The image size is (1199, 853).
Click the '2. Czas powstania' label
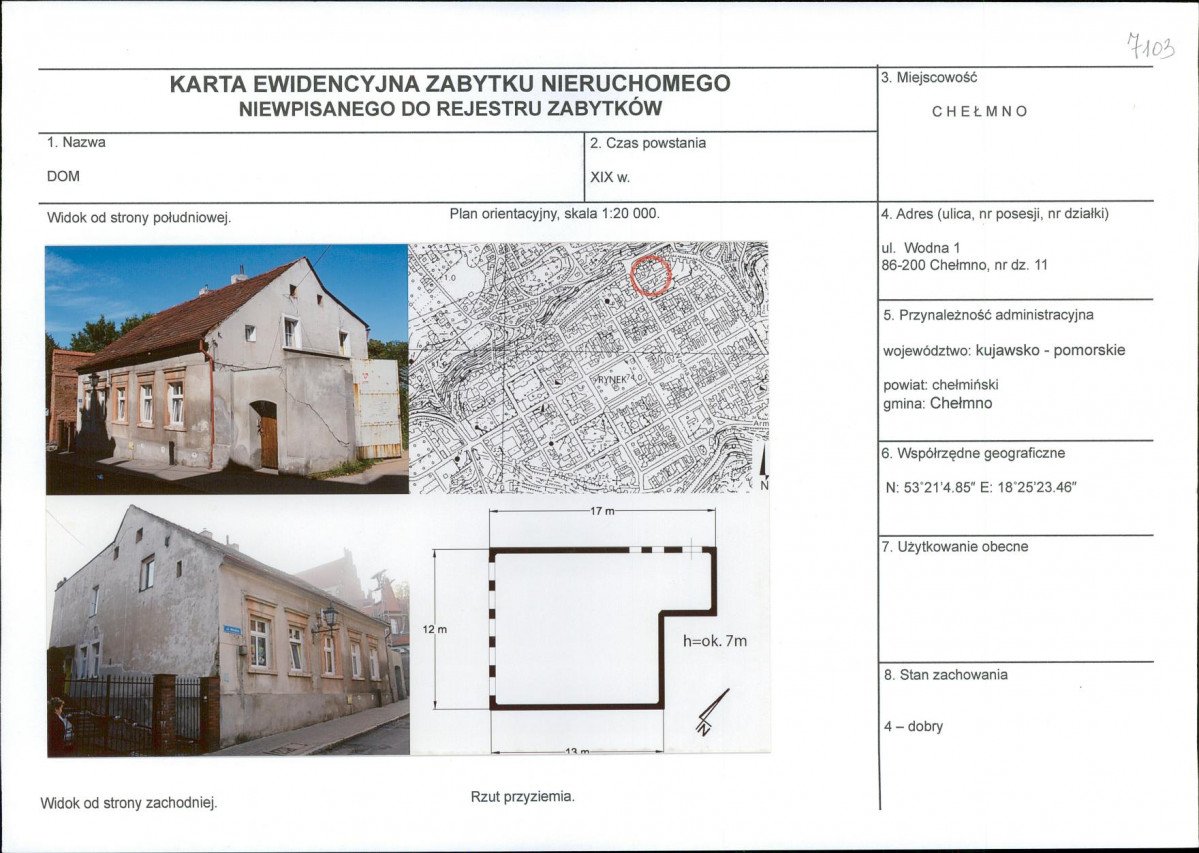(x=648, y=143)
